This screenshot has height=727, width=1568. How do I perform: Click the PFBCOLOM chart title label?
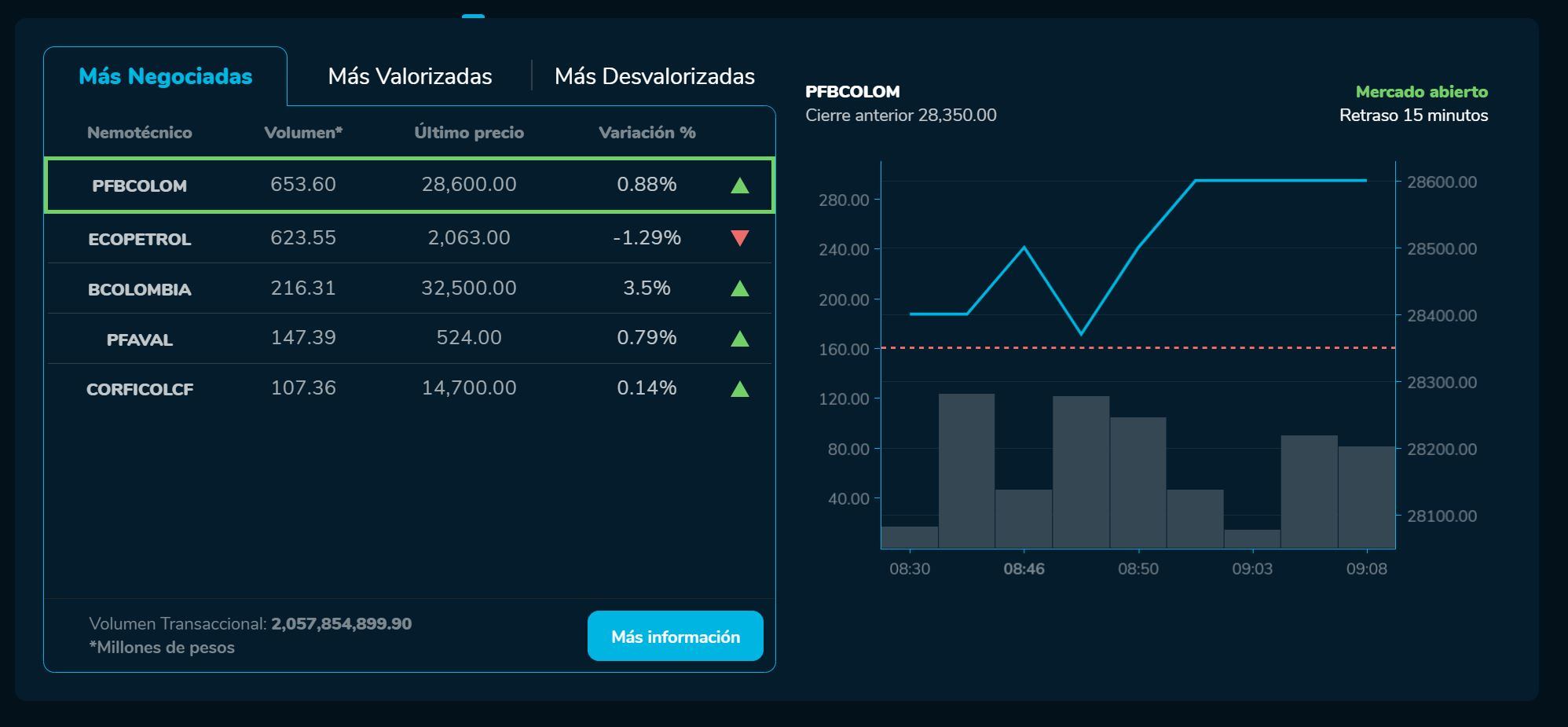point(852,91)
